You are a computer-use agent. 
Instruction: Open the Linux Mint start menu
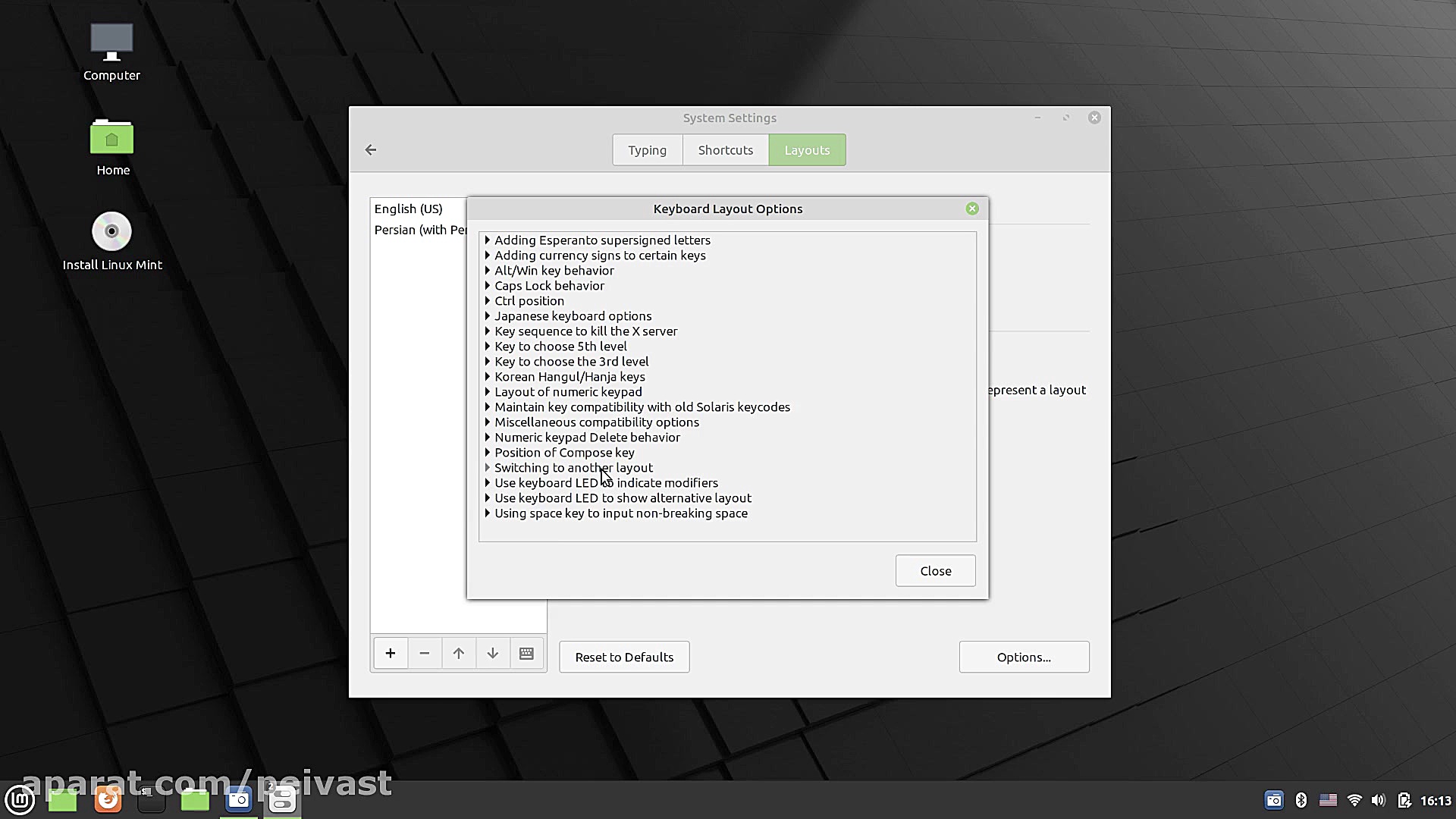tap(20, 799)
